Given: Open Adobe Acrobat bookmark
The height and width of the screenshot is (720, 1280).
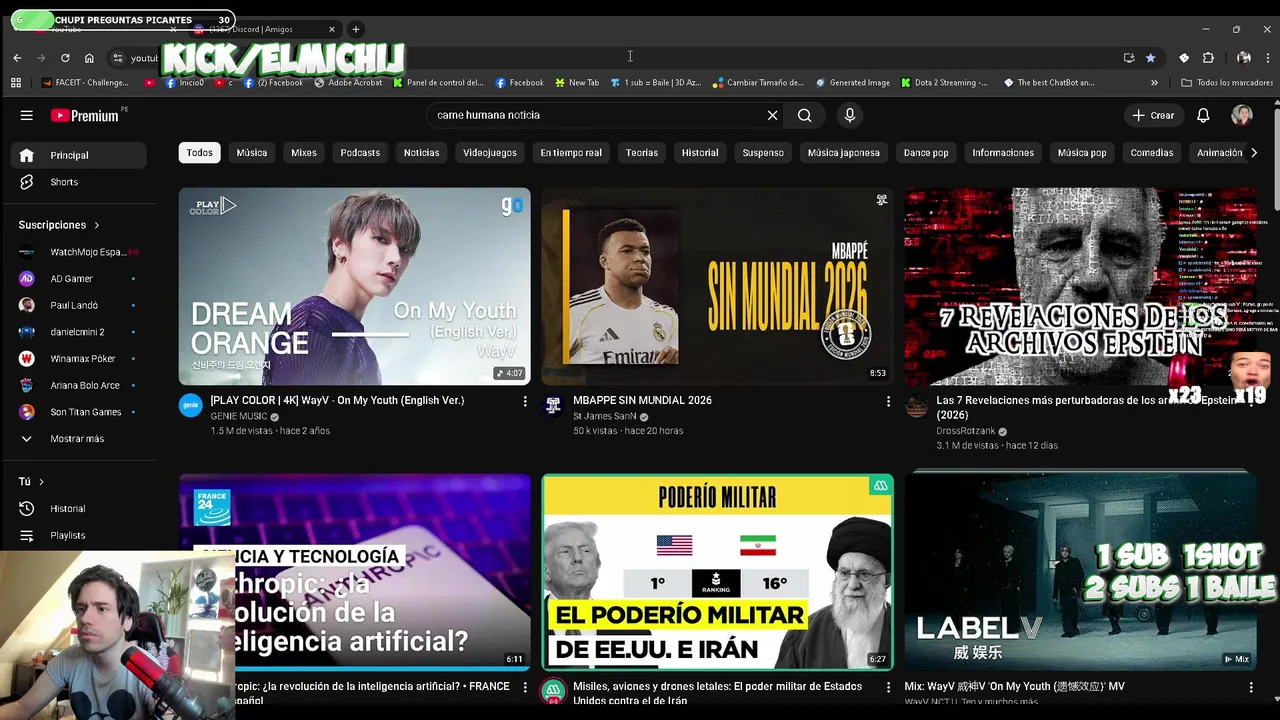Looking at the screenshot, I should 348,83.
